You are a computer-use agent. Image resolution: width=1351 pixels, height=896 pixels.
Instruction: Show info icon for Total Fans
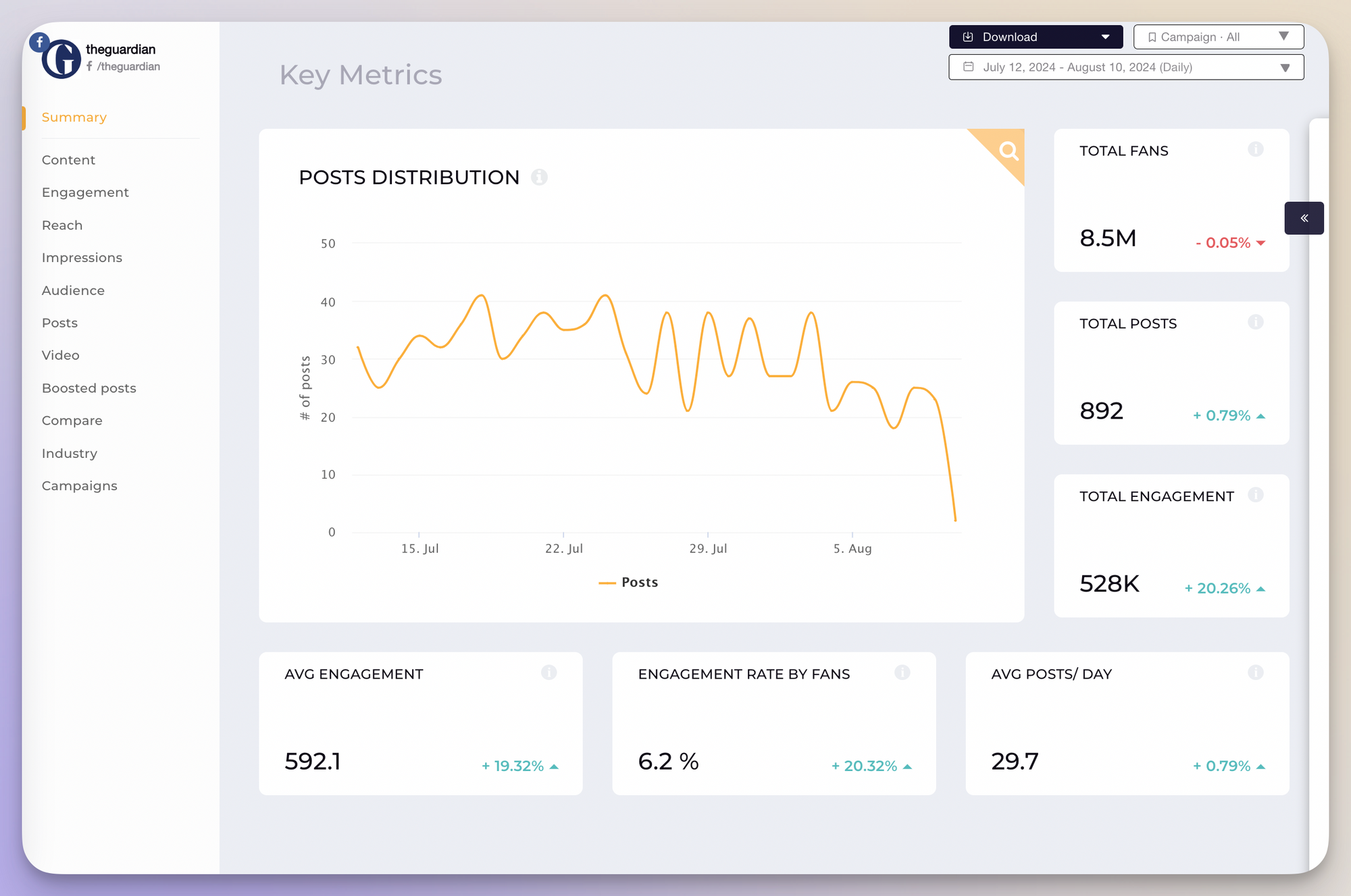[x=1255, y=149]
